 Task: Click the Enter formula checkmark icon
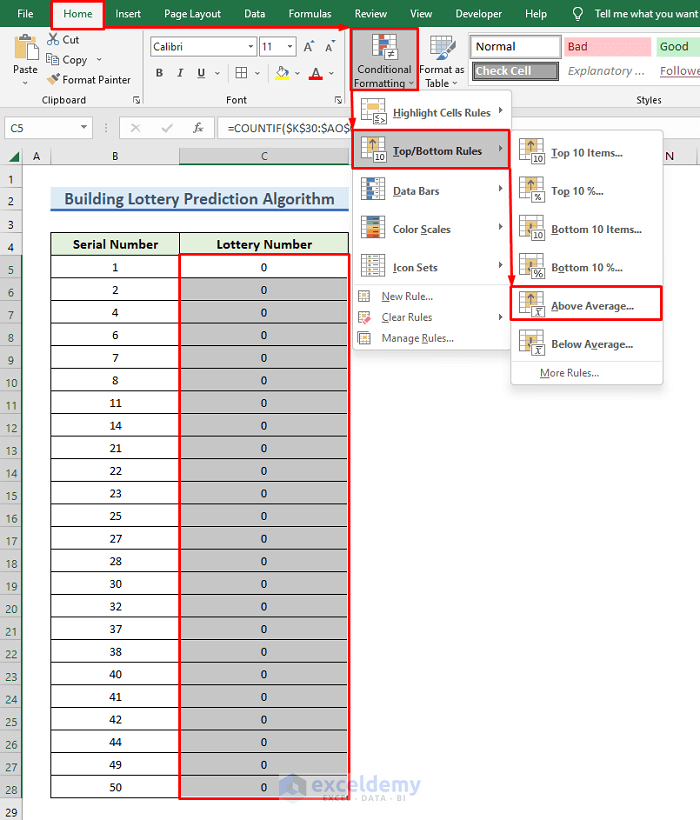click(167, 128)
